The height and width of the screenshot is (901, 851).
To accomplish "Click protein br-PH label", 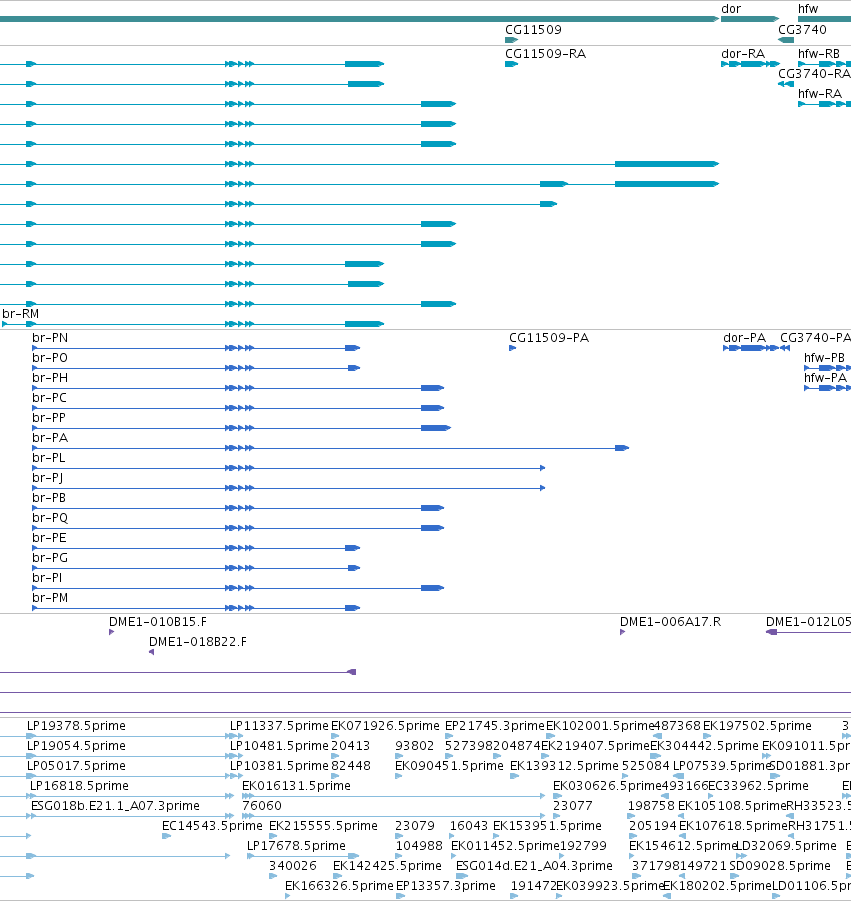I will click(x=50, y=378).
